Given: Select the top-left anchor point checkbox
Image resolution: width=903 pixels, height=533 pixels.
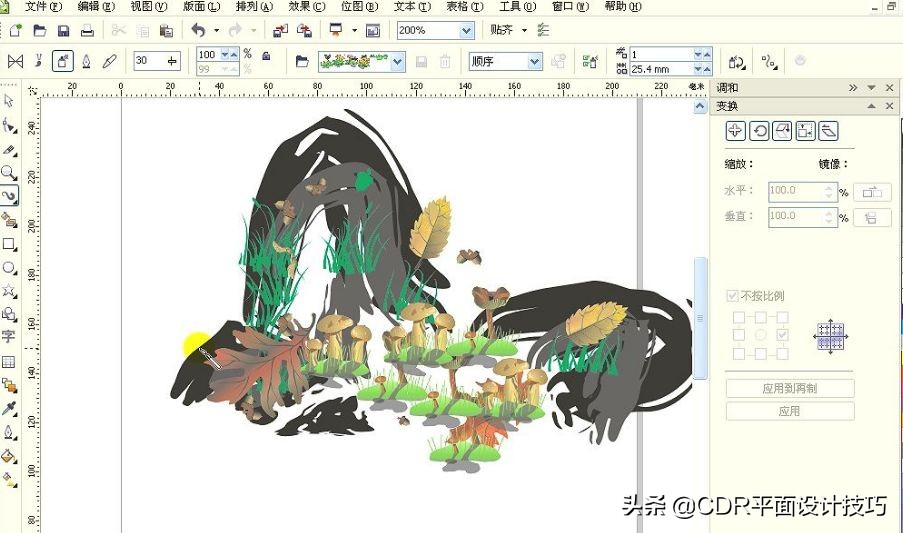Looking at the screenshot, I should (739, 317).
